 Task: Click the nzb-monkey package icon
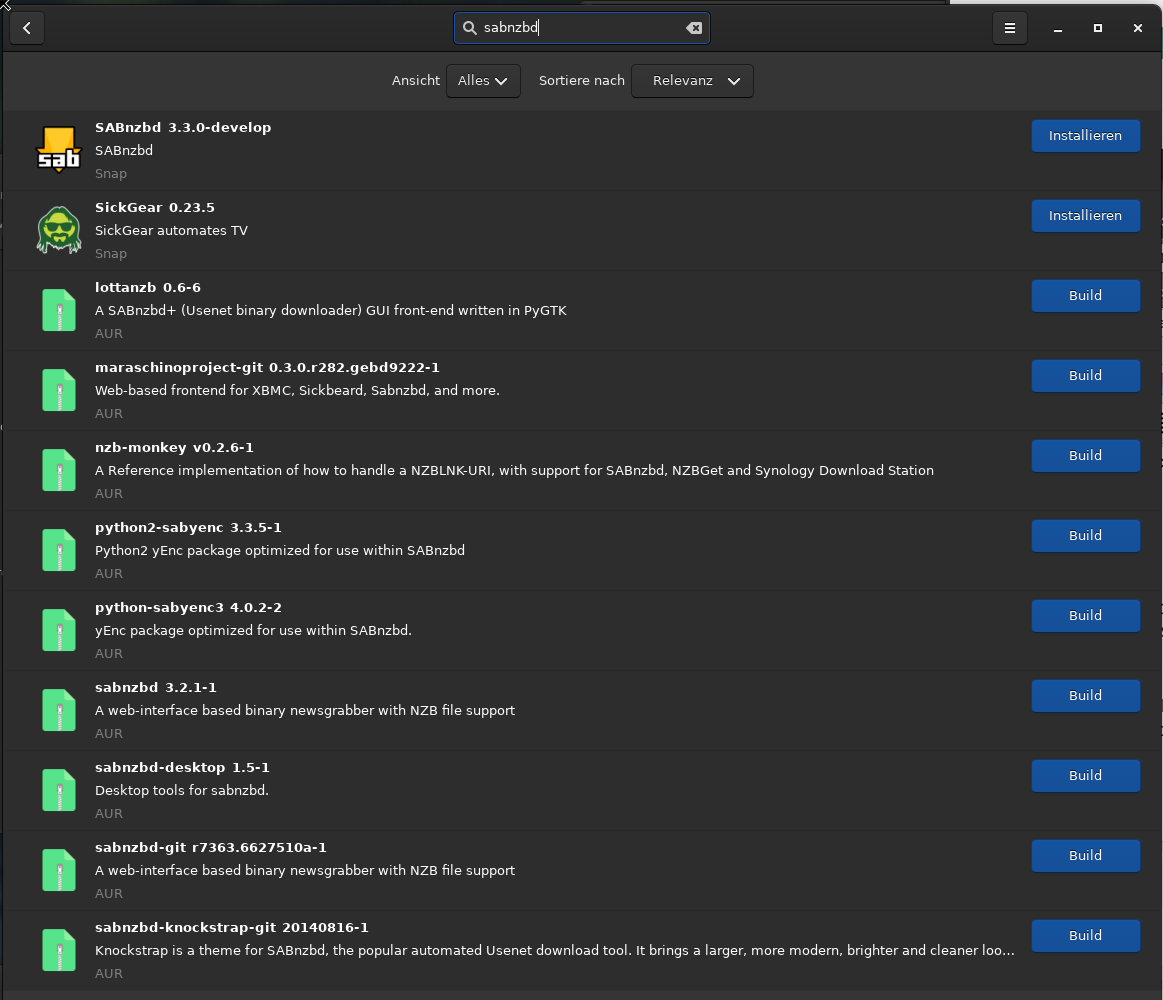click(x=59, y=470)
